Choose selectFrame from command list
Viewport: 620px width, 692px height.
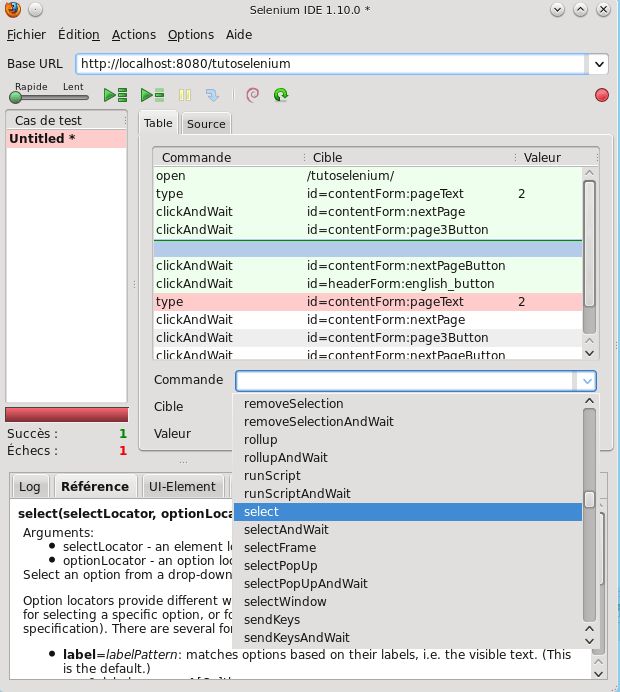click(408, 548)
